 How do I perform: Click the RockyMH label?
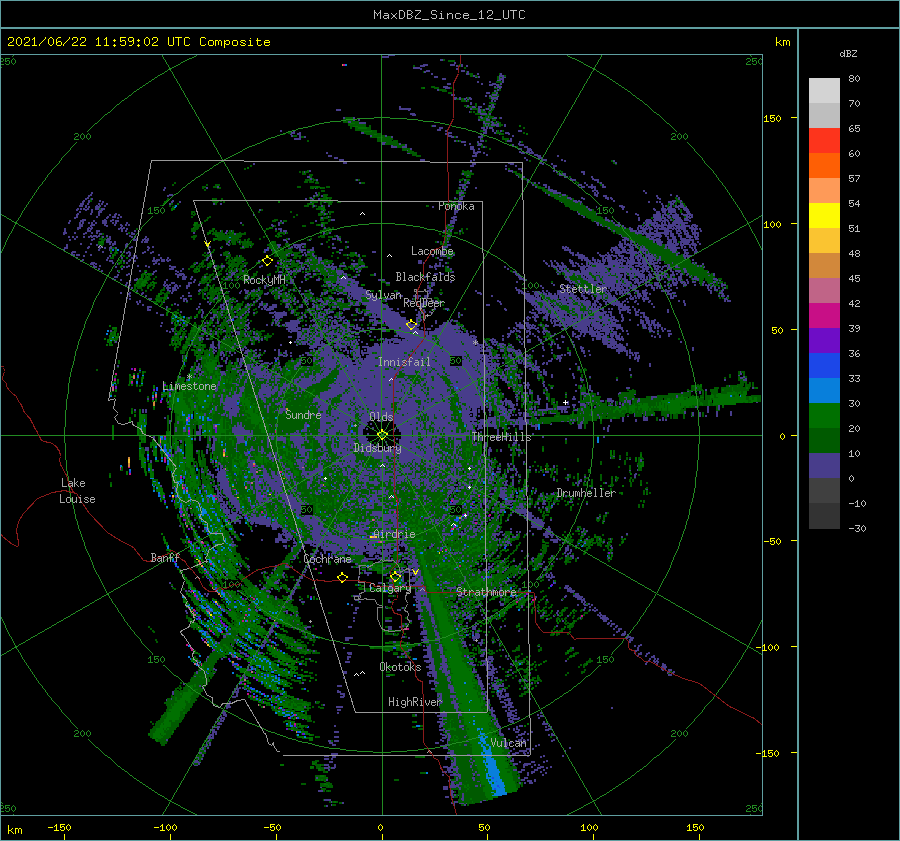pos(264,280)
